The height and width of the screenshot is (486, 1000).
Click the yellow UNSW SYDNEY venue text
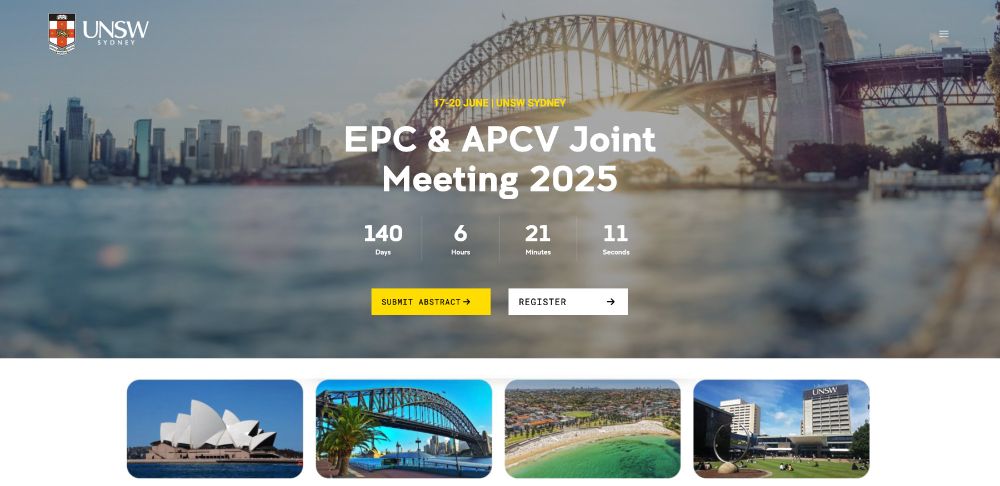(x=531, y=103)
